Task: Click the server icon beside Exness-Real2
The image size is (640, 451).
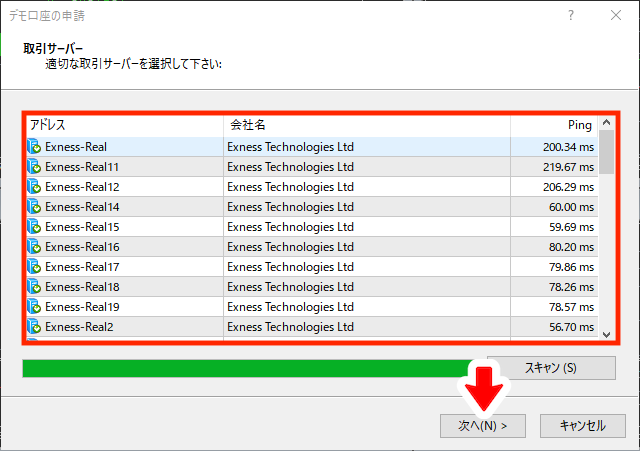Action: (34, 327)
